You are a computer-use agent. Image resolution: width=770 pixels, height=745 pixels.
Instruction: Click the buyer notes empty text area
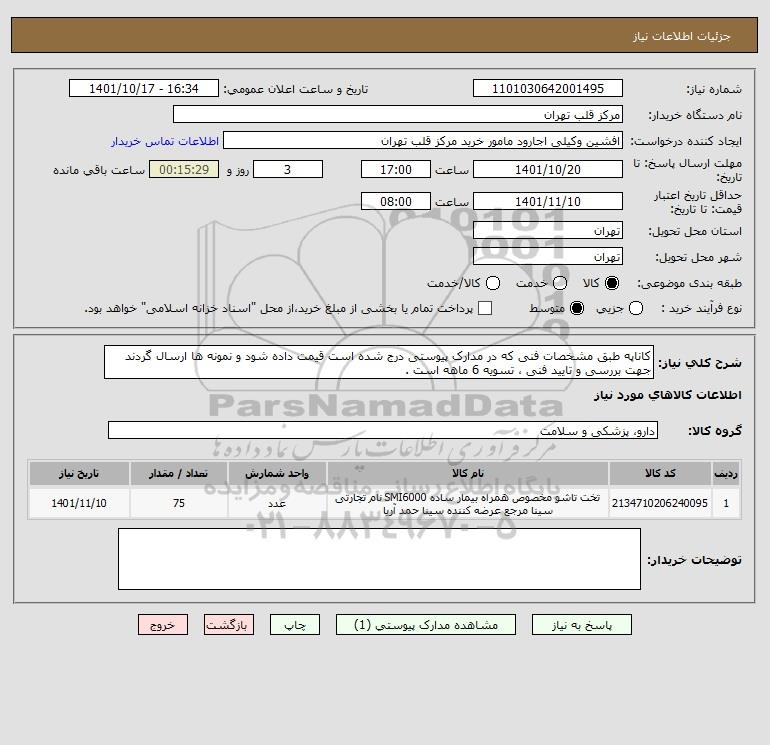click(379, 559)
